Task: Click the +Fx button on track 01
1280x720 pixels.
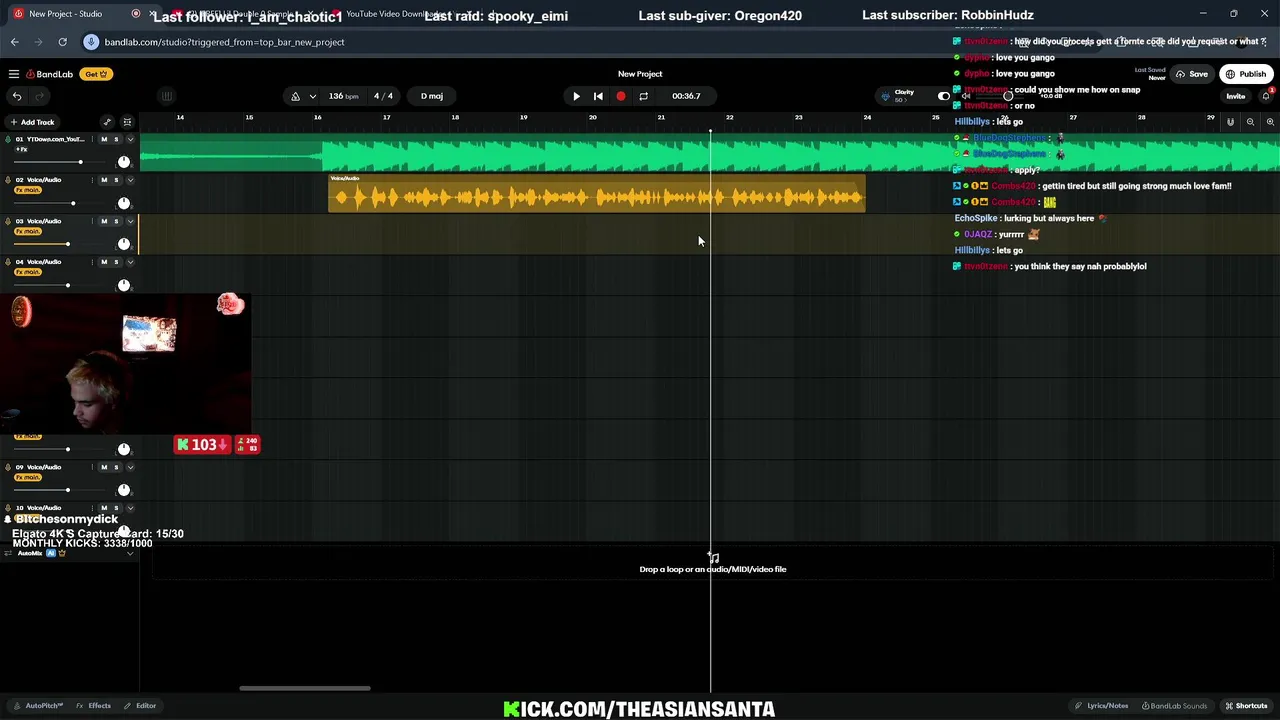Action: coord(21,149)
